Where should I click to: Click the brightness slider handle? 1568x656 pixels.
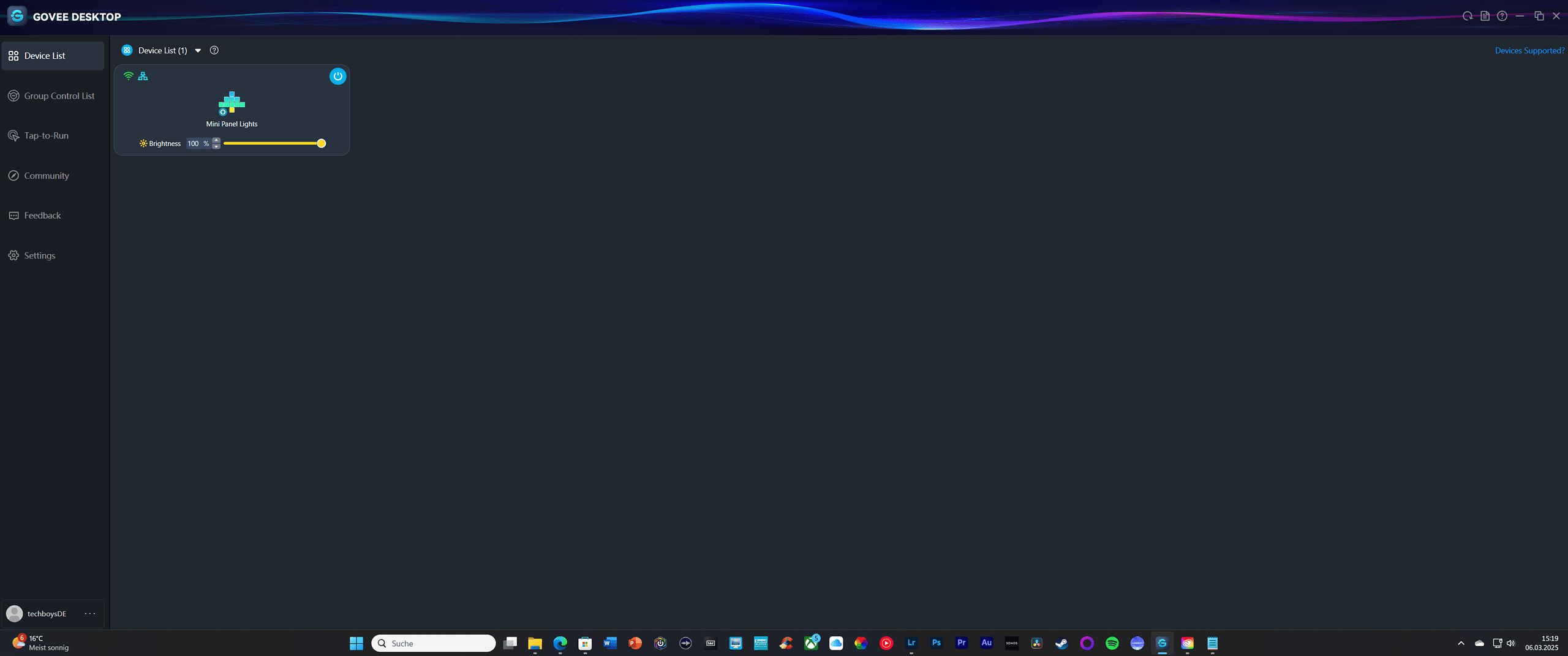(x=321, y=143)
